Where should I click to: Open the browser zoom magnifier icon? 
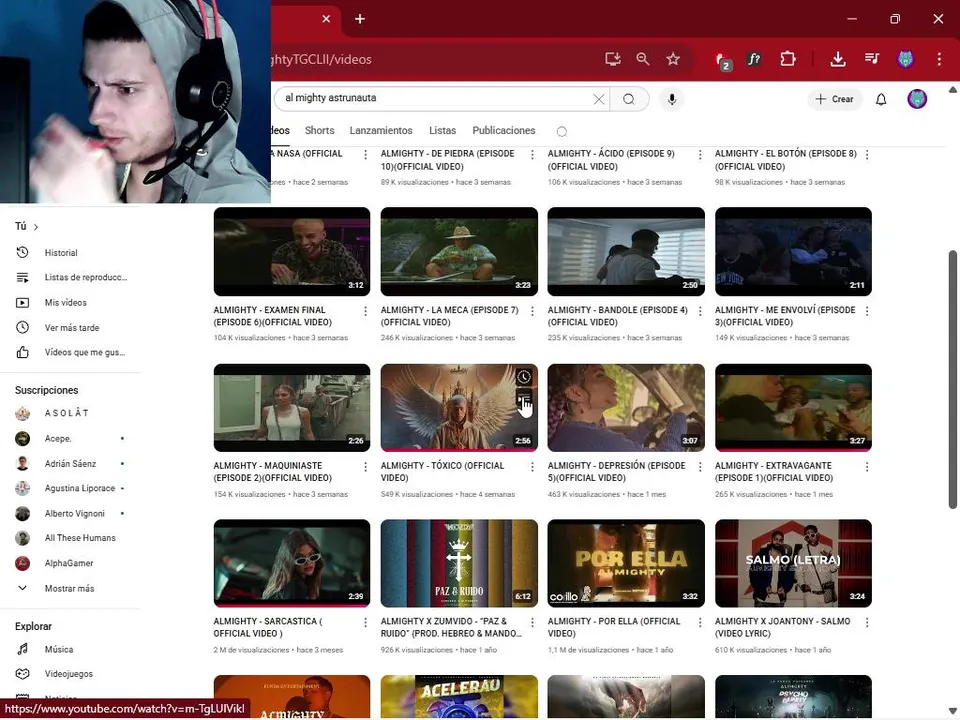[x=643, y=59]
